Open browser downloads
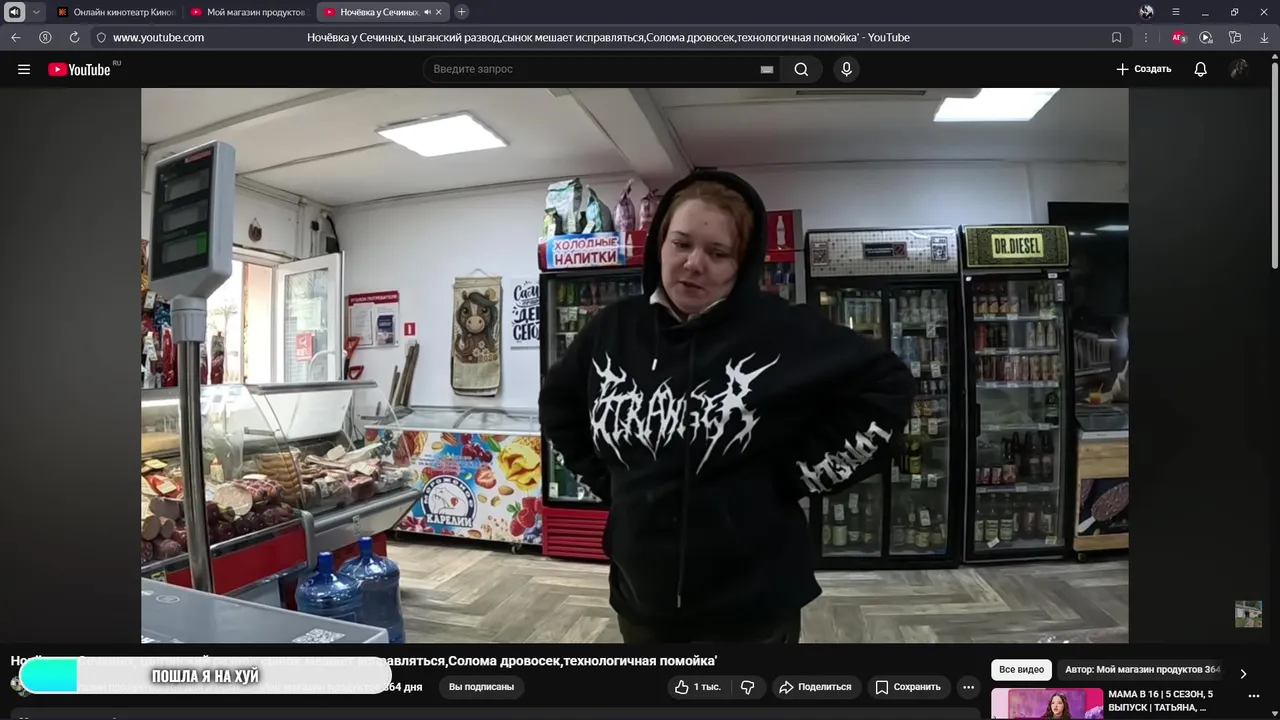 point(1264,37)
